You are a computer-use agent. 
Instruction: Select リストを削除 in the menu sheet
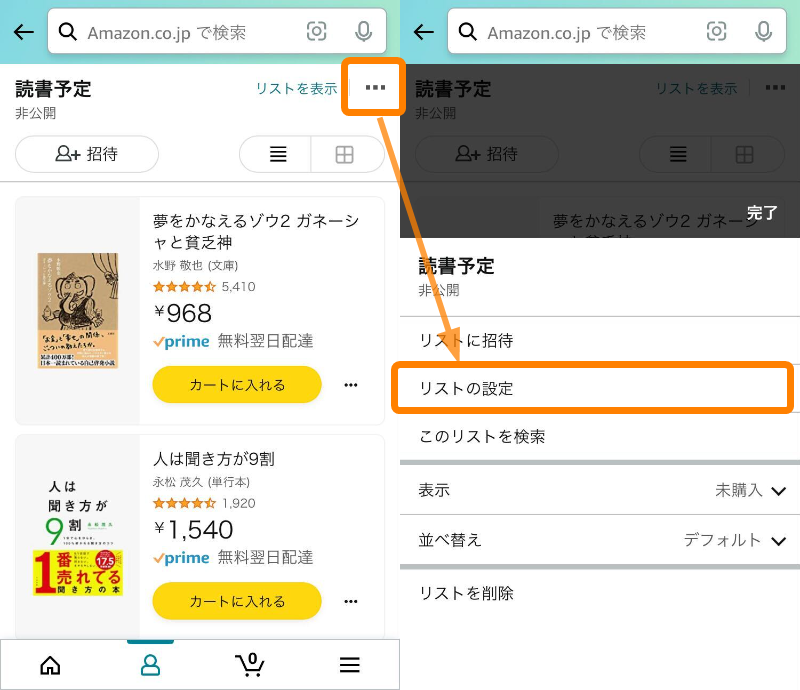(600, 593)
